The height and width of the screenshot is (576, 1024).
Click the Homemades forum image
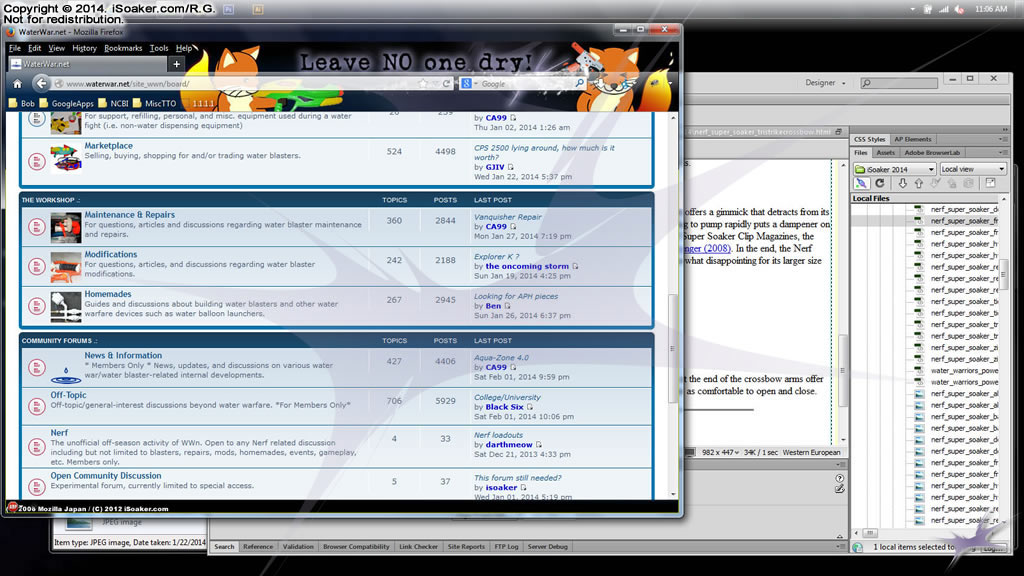pos(66,306)
